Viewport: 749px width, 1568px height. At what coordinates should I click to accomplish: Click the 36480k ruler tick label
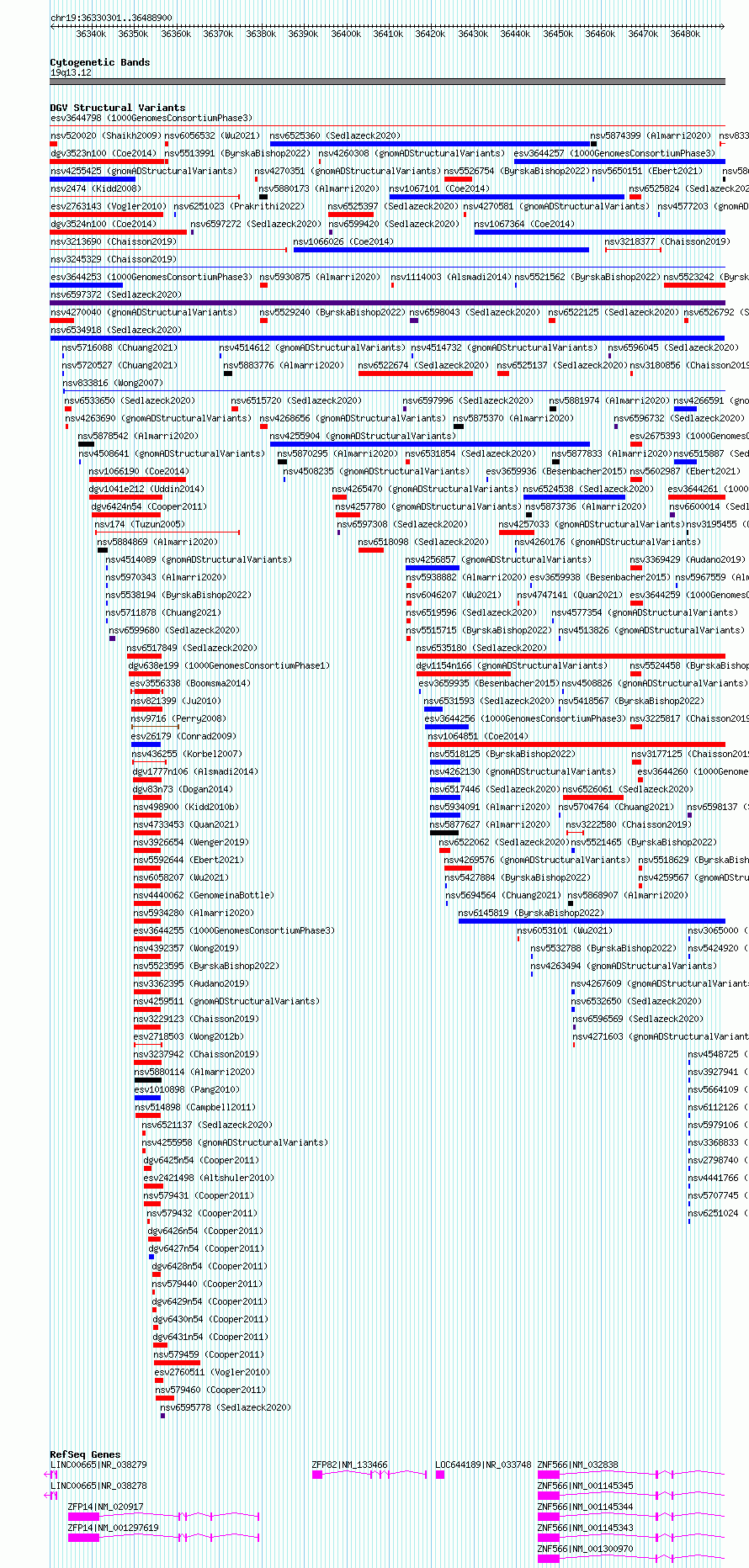[685, 34]
